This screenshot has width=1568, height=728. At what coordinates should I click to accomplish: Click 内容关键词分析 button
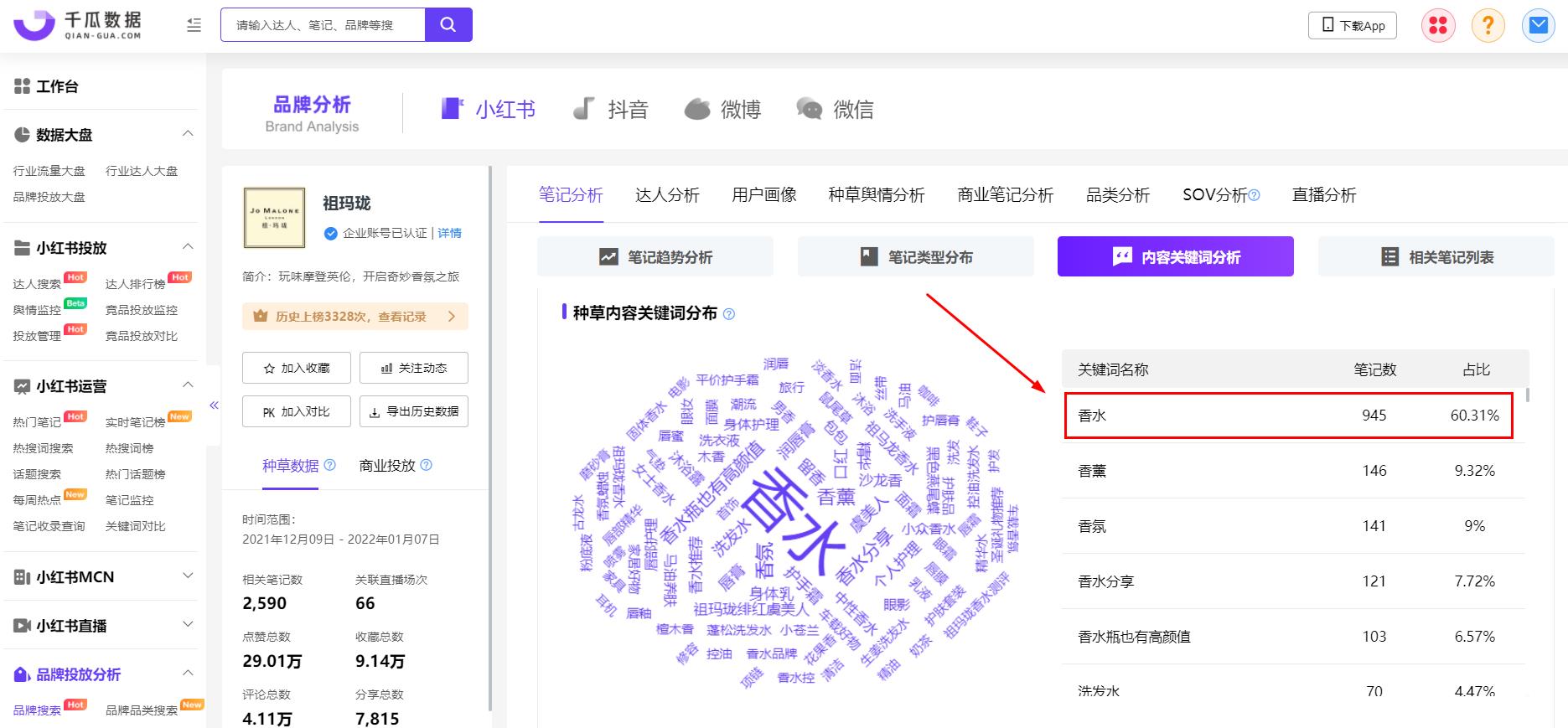click(1176, 256)
